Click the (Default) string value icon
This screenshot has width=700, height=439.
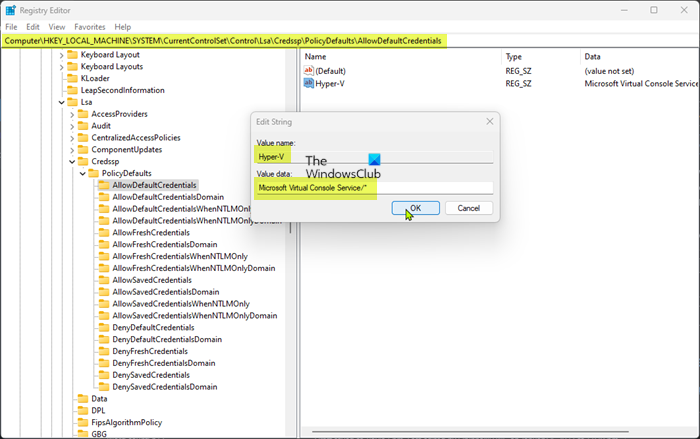click(308, 71)
